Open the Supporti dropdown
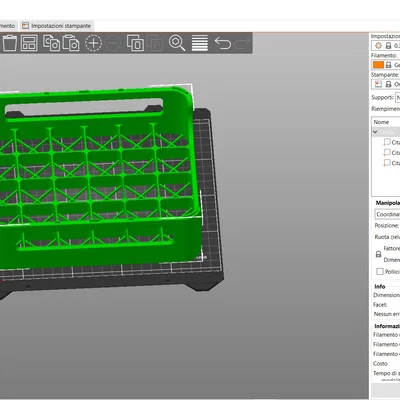Viewport: 400px width, 400px height. (x=398, y=97)
